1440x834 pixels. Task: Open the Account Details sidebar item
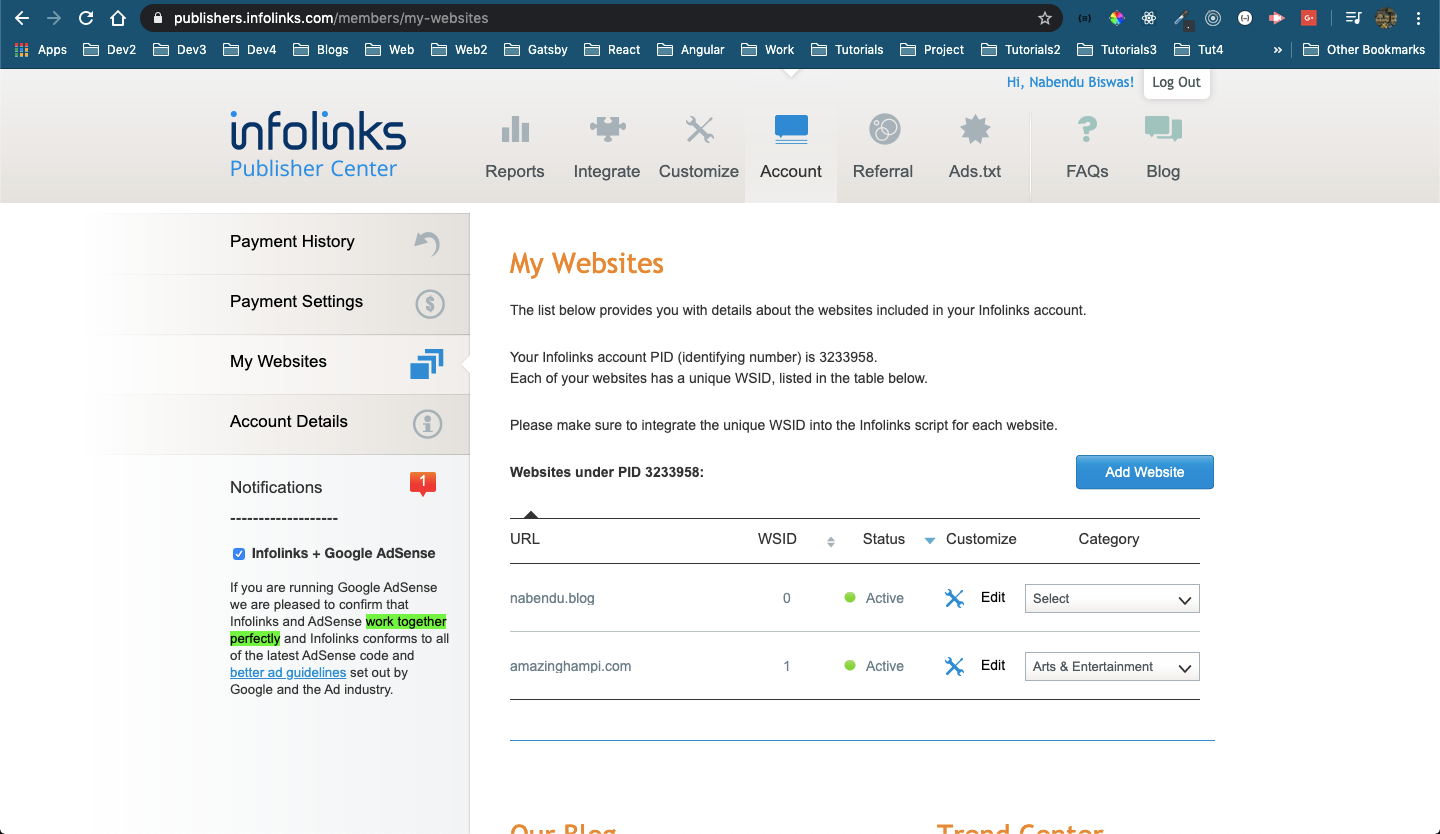(350, 422)
